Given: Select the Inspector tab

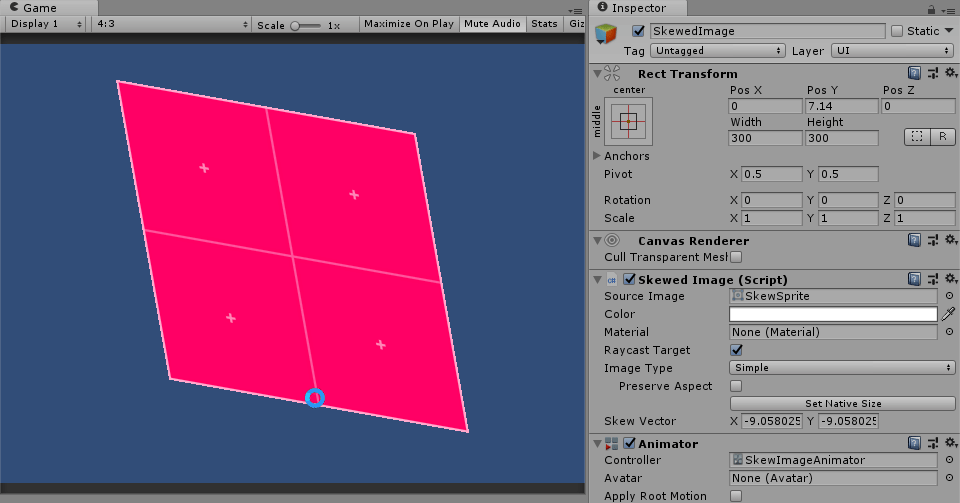Looking at the screenshot, I should [x=639, y=8].
